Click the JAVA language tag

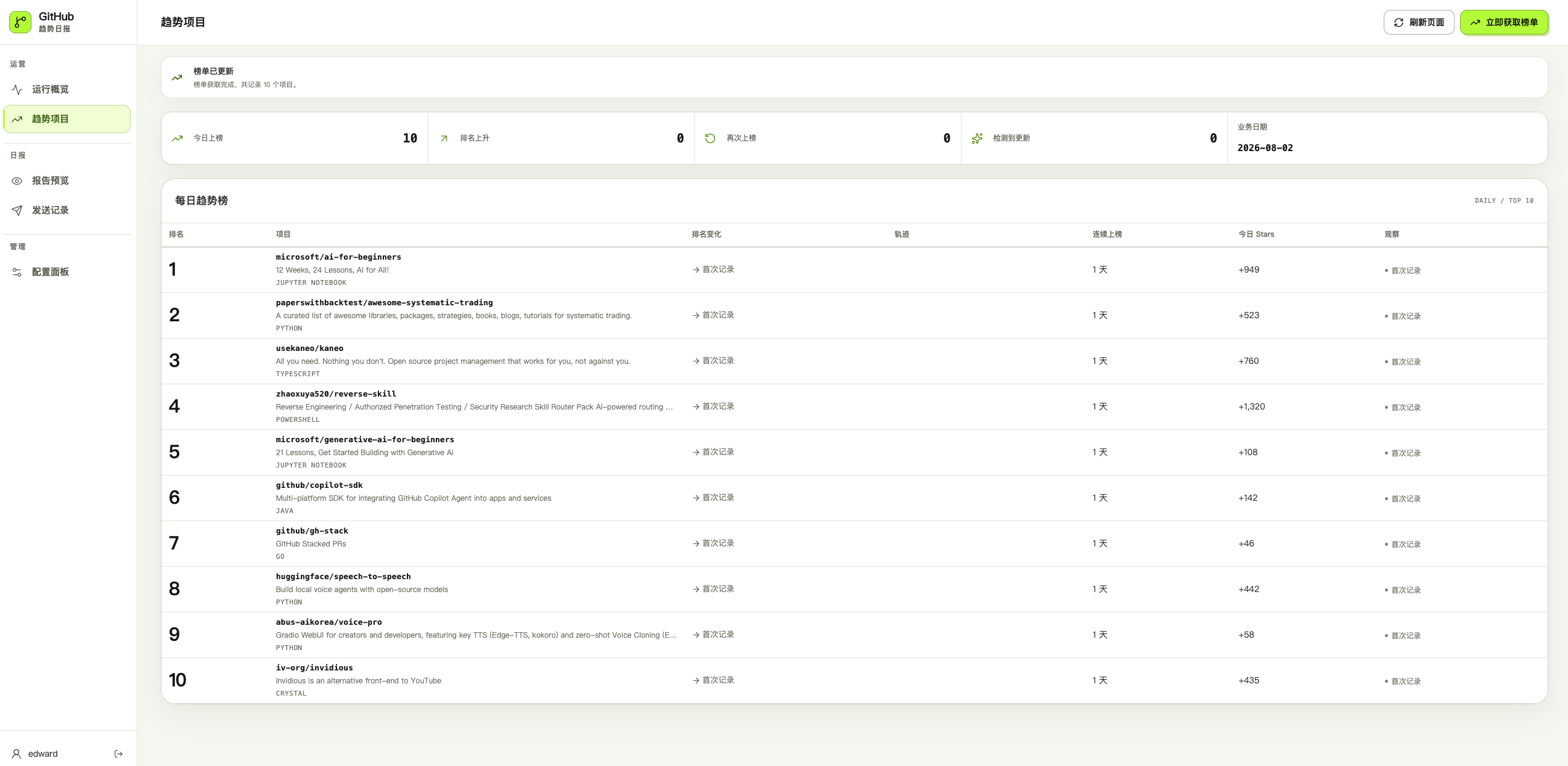pyautogui.click(x=285, y=511)
